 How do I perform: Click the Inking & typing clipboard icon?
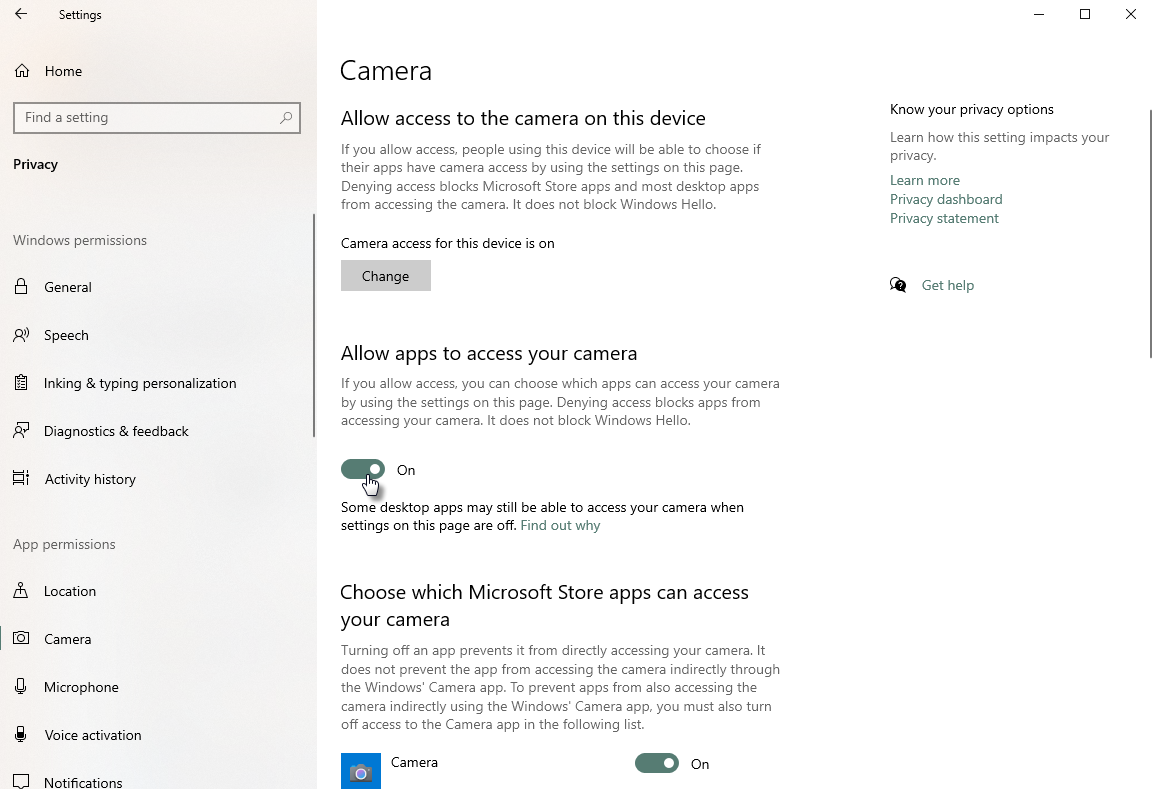click(21, 383)
